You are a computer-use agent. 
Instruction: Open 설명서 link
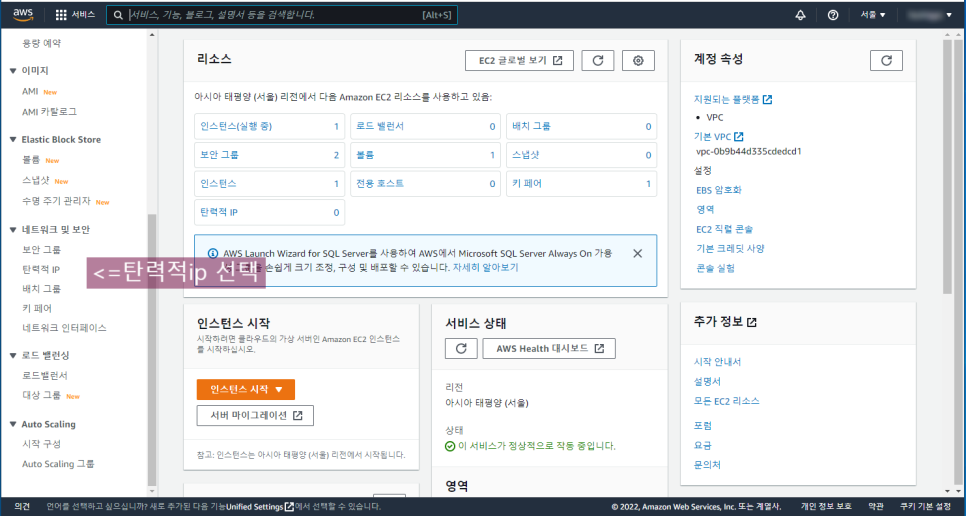707,382
